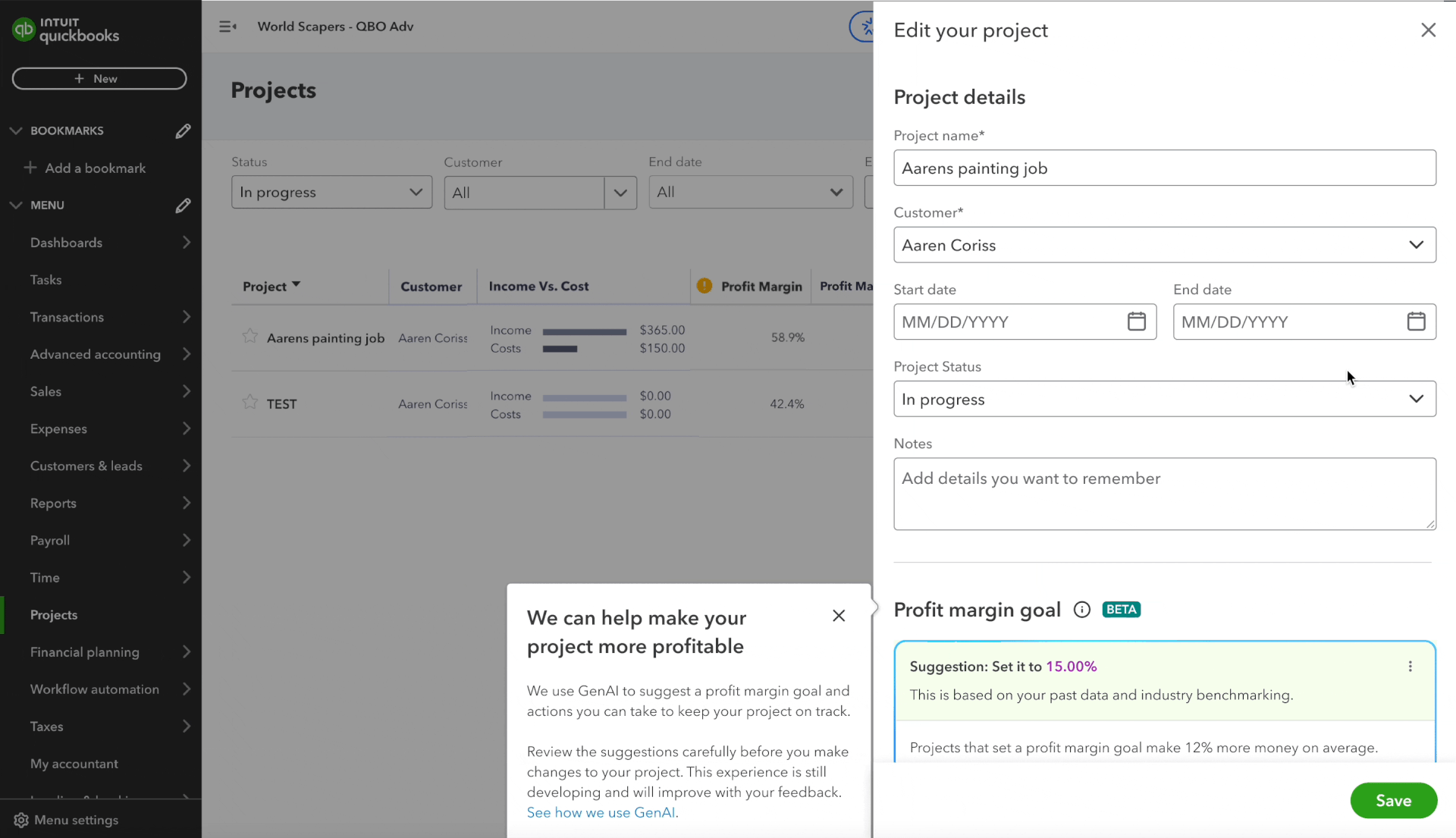
Task: Click the Project name input field
Action: (x=1164, y=168)
